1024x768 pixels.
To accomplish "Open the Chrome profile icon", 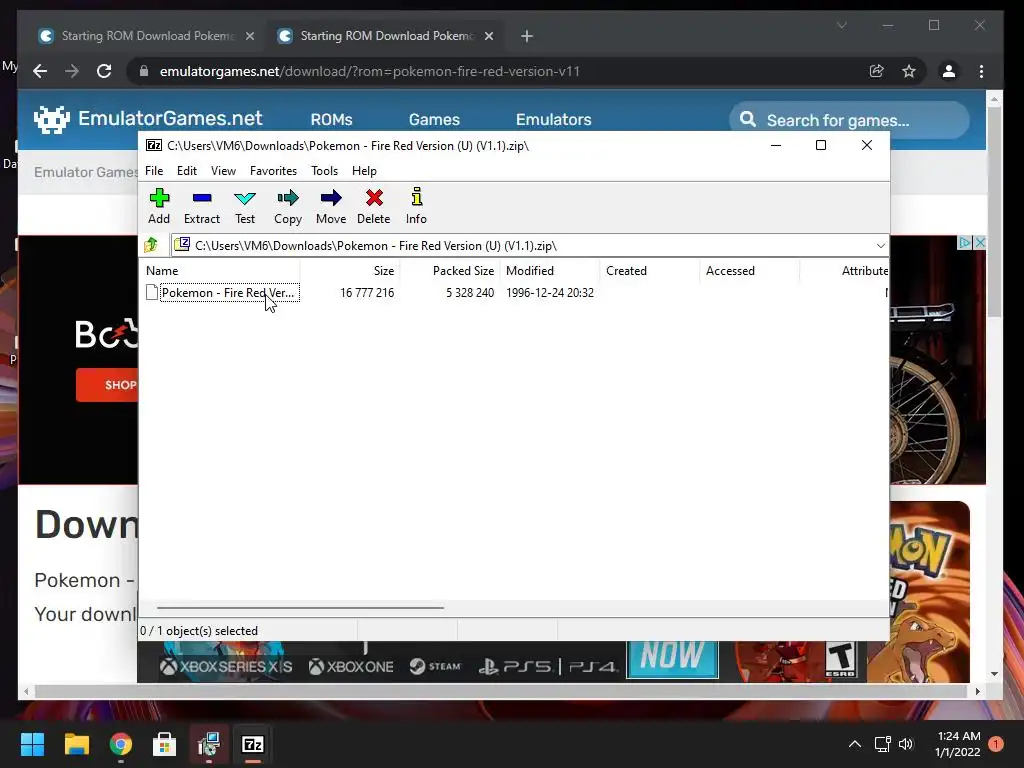I will click(x=949, y=71).
